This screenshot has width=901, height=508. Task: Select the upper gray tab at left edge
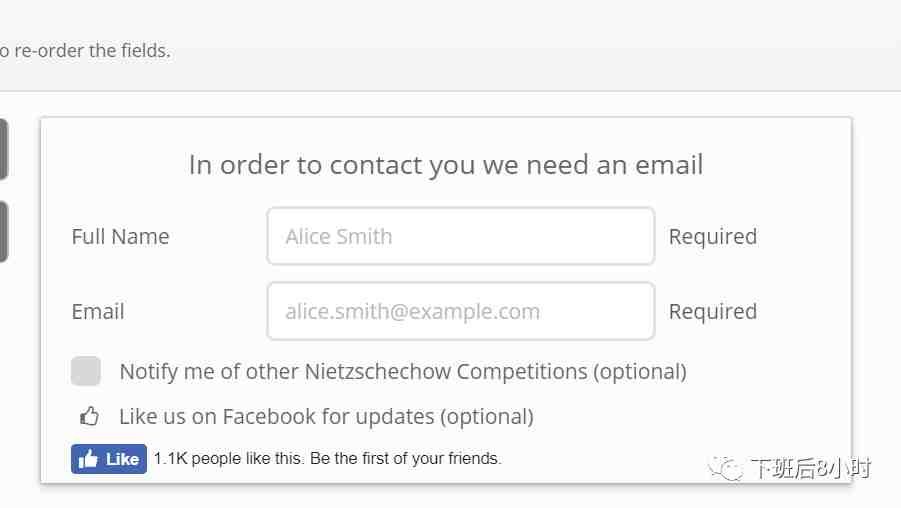coord(3,149)
